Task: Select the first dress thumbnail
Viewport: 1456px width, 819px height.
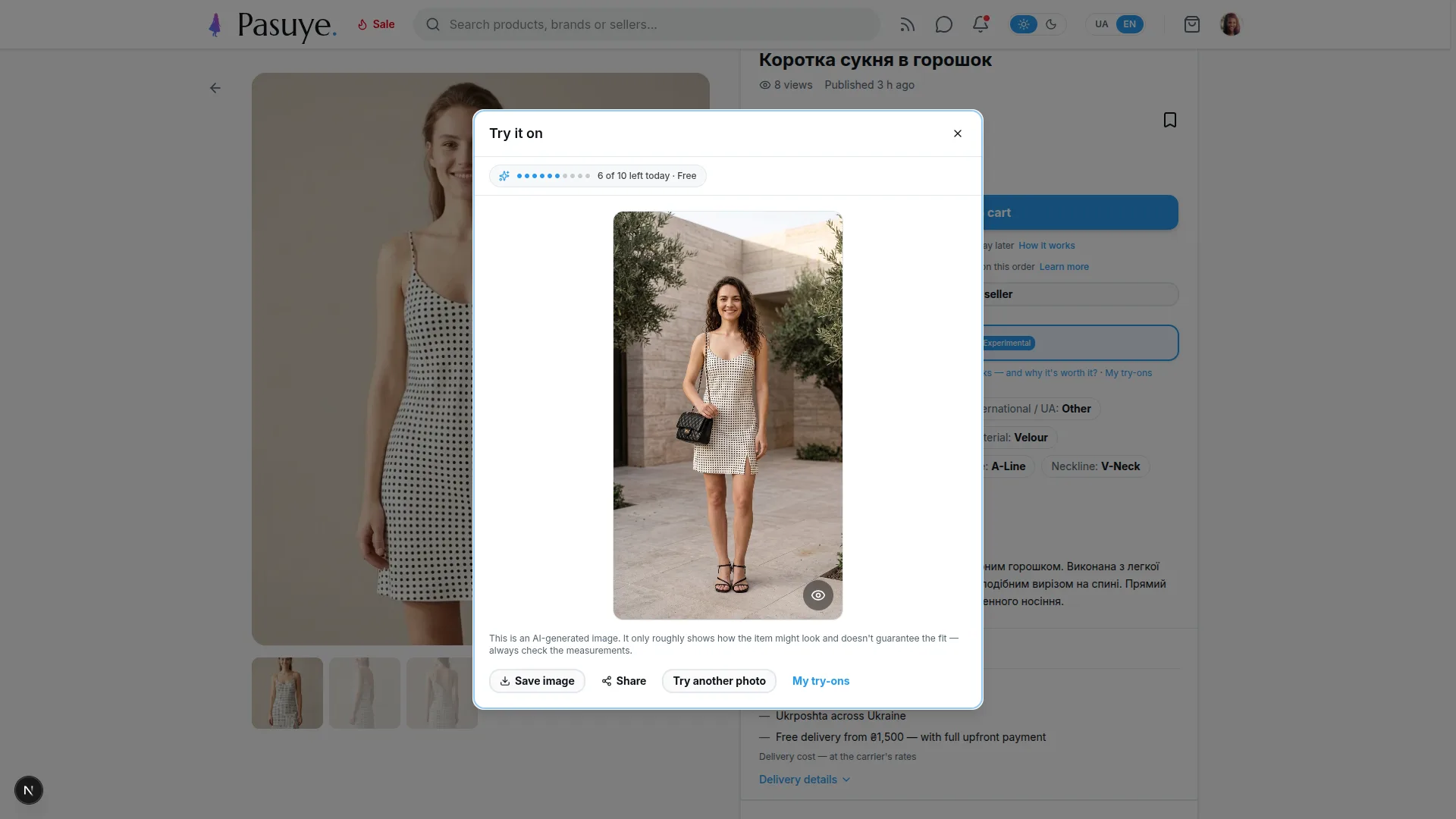Action: 287,693
